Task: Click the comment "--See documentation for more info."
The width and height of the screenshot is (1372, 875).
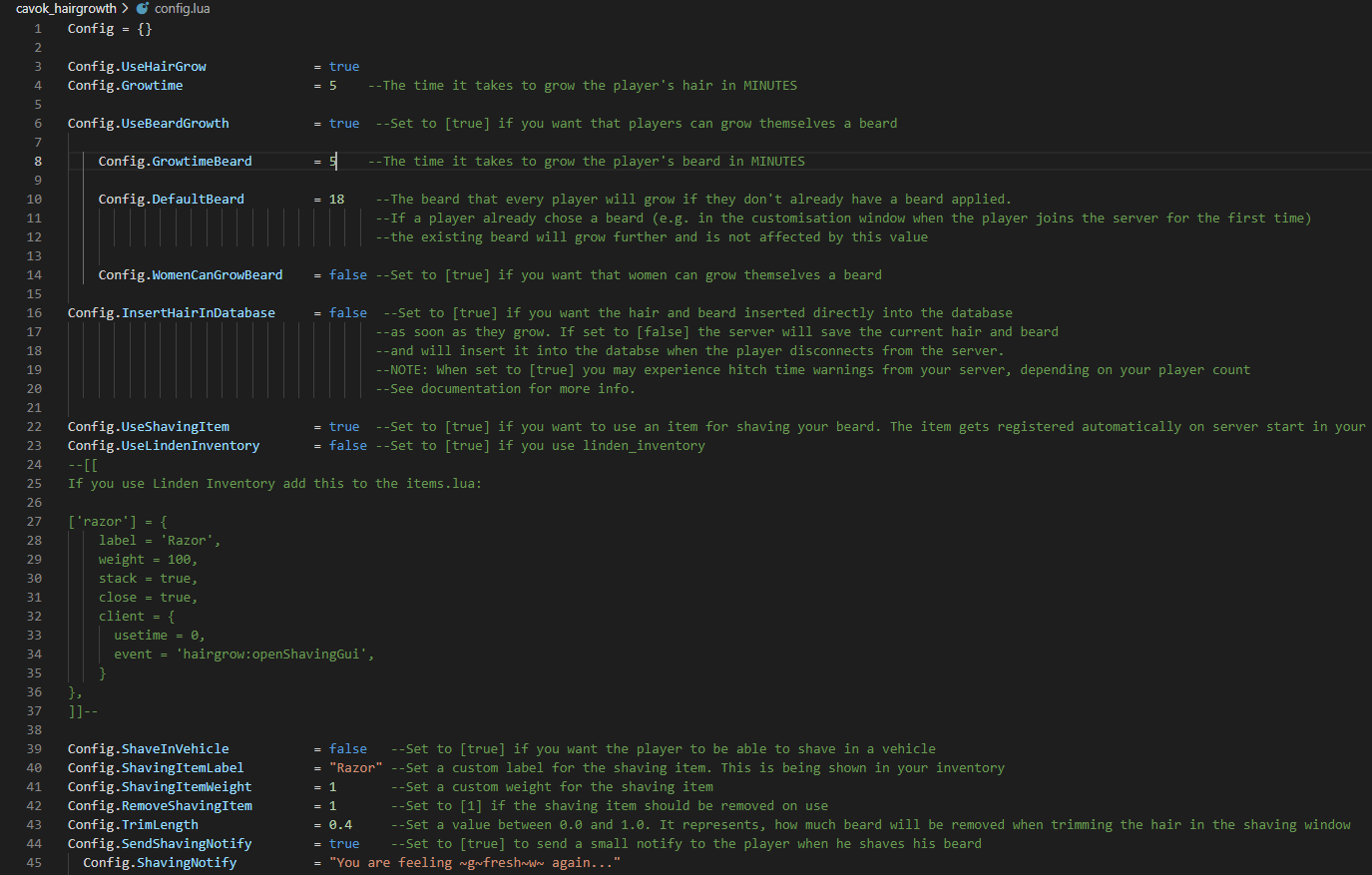Action: [506, 388]
